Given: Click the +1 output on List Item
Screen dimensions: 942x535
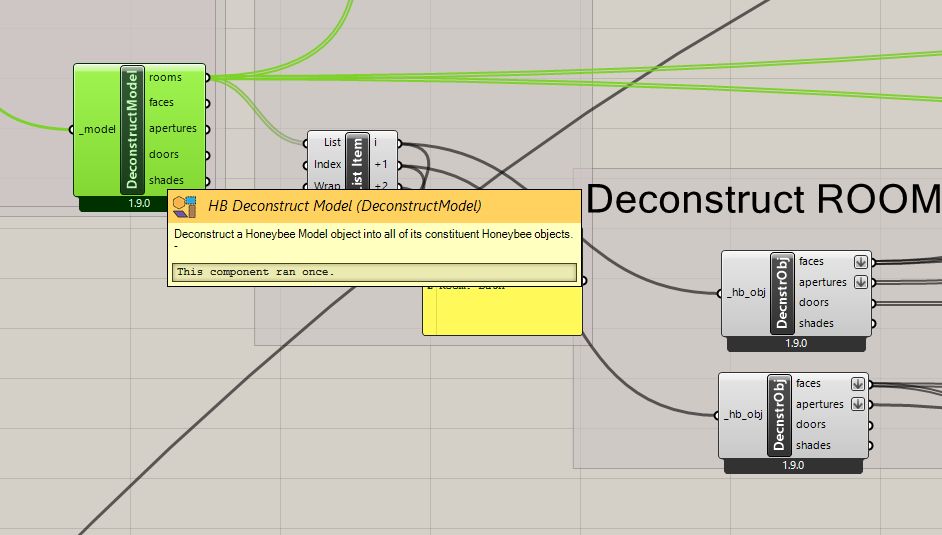Looking at the screenshot, I should pyautogui.click(x=383, y=164).
